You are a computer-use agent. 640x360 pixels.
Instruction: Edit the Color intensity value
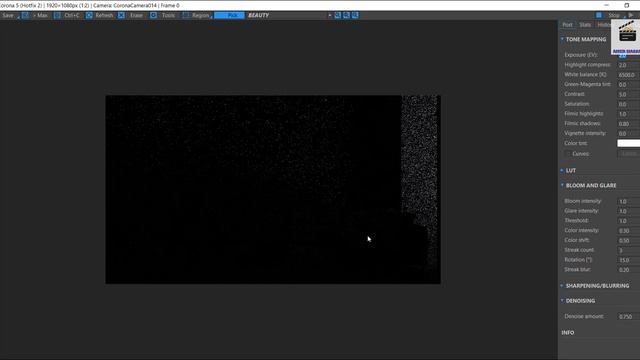point(629,231)
